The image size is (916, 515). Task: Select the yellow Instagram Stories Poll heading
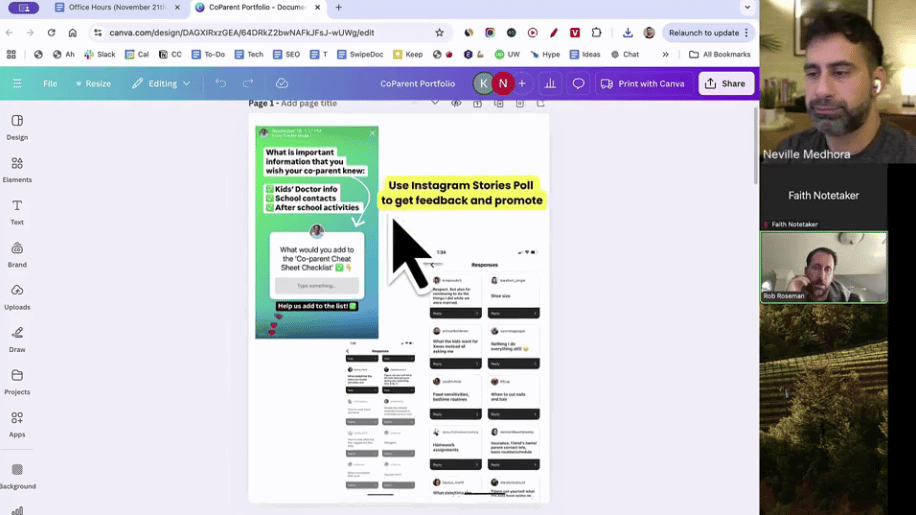(x=462, y=193)
